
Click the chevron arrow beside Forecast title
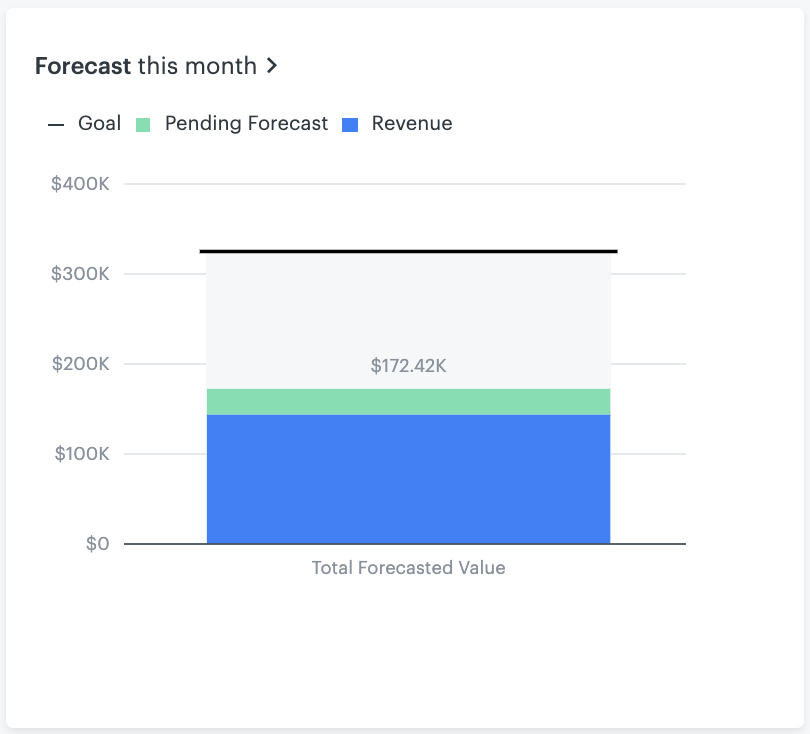point(272,66)
